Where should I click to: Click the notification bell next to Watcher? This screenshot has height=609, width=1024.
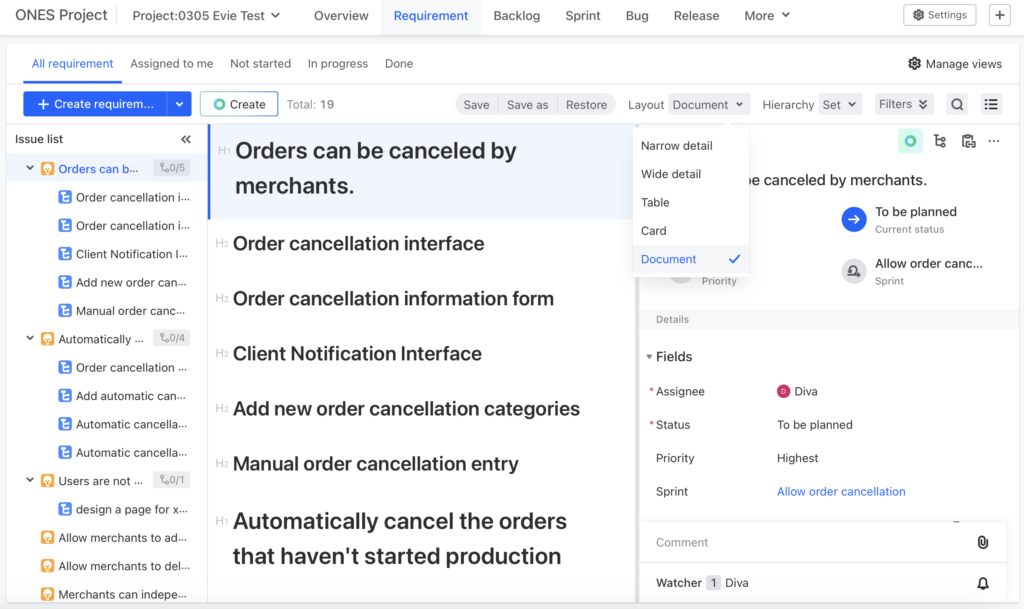click(983, 583)
